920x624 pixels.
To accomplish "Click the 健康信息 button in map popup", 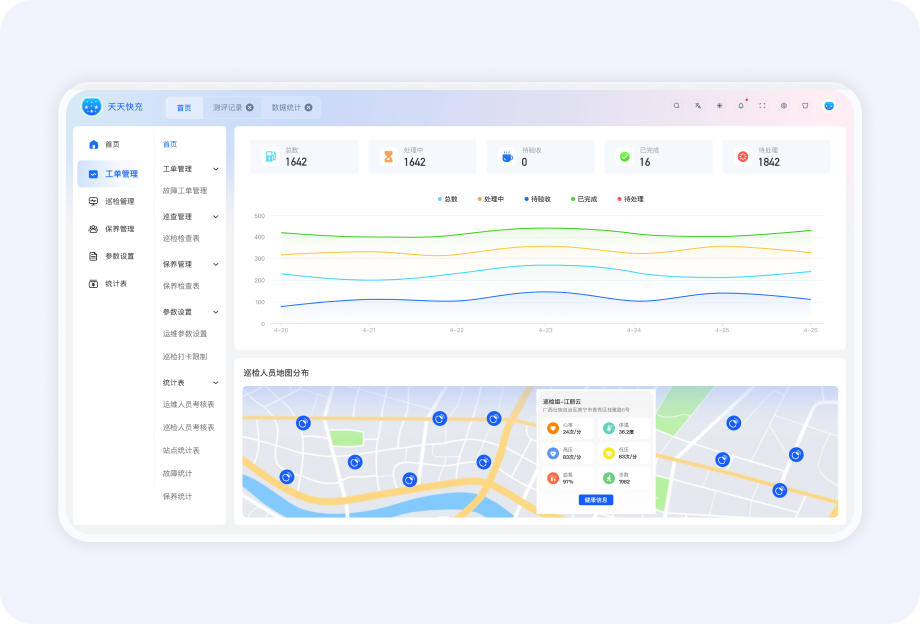I will (x=595, y=500).
